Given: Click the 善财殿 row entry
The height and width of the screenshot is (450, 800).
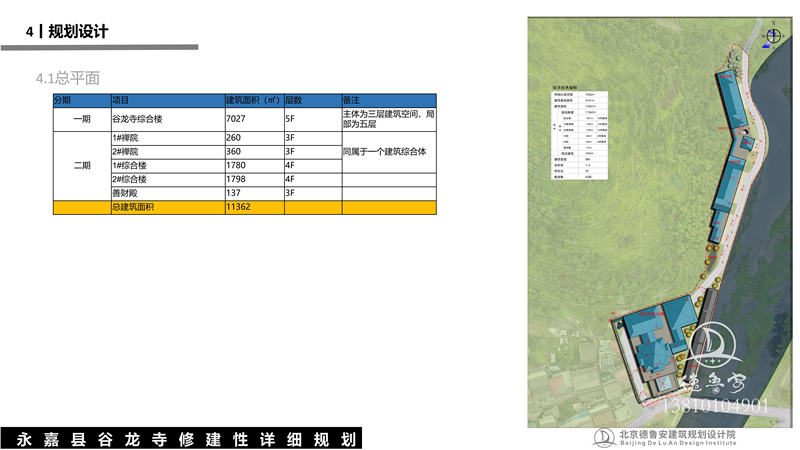Looking at the screenshot, I should click(166, 193).
